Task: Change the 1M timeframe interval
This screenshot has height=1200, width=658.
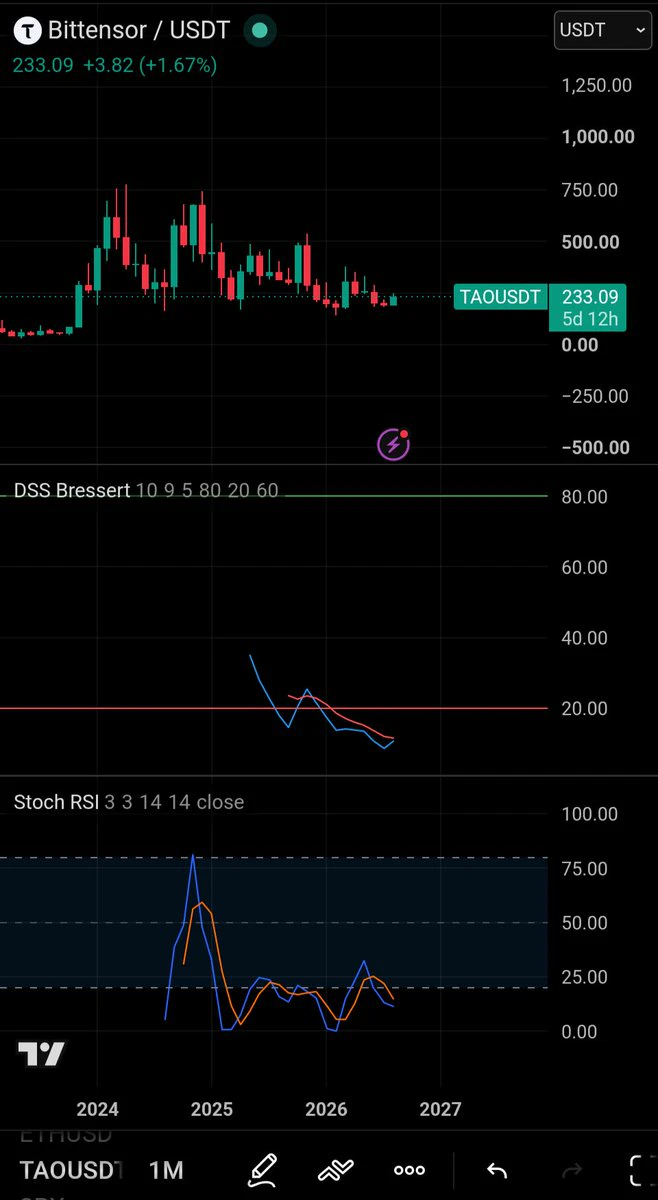Action: click(x=166, y=1170)
